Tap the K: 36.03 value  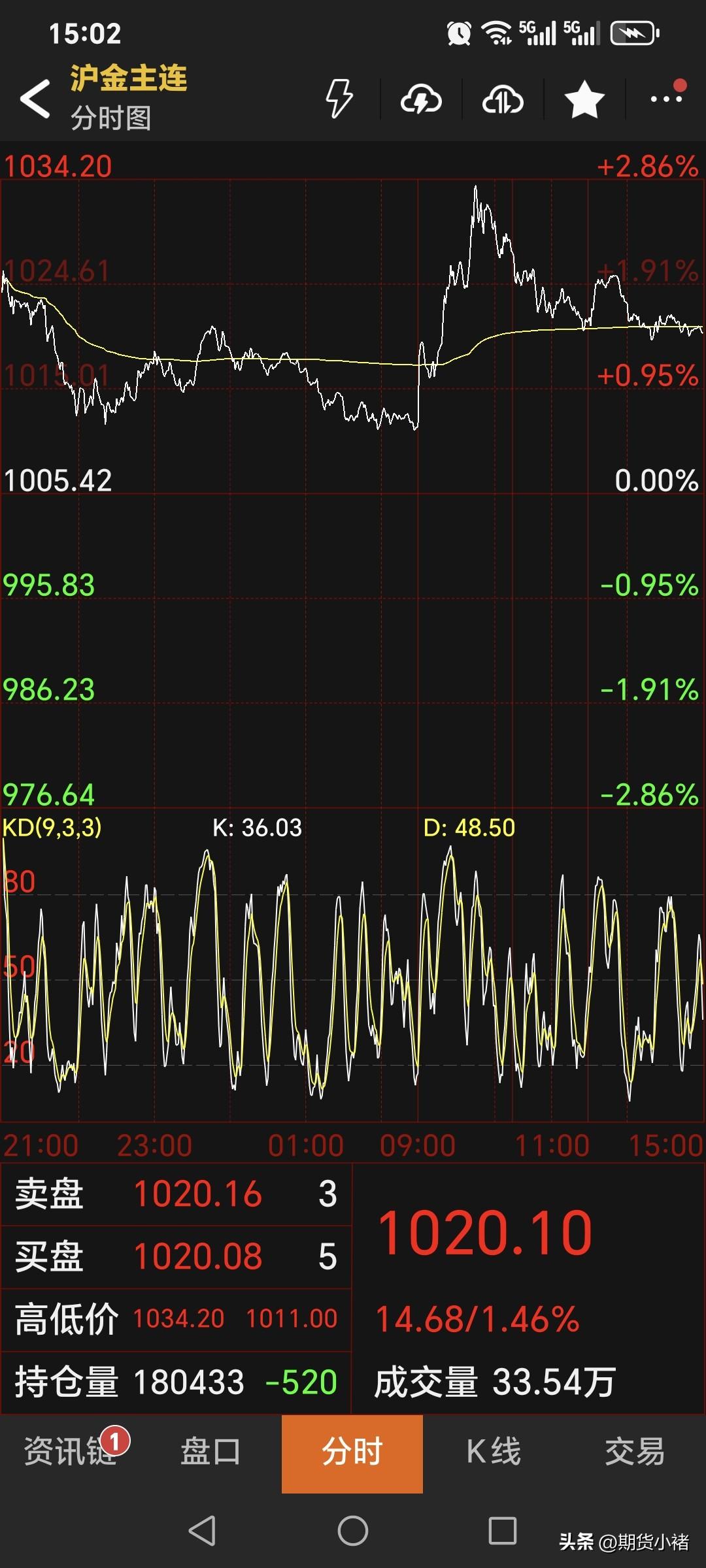pyautogui.click(x=257, y=828)
